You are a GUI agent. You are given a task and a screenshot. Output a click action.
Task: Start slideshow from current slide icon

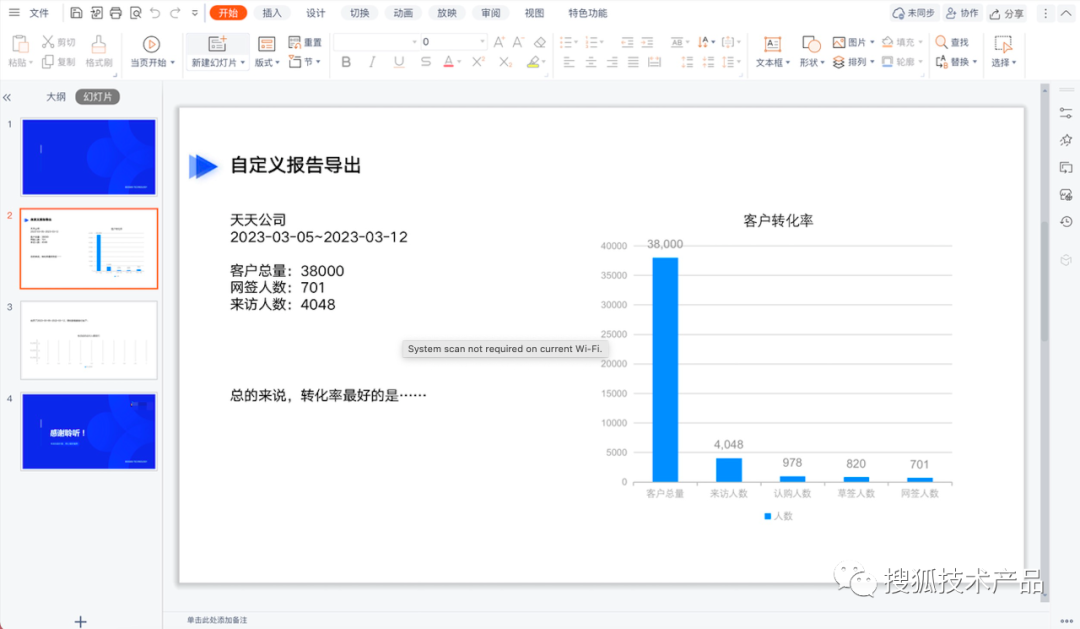(151, 45)
